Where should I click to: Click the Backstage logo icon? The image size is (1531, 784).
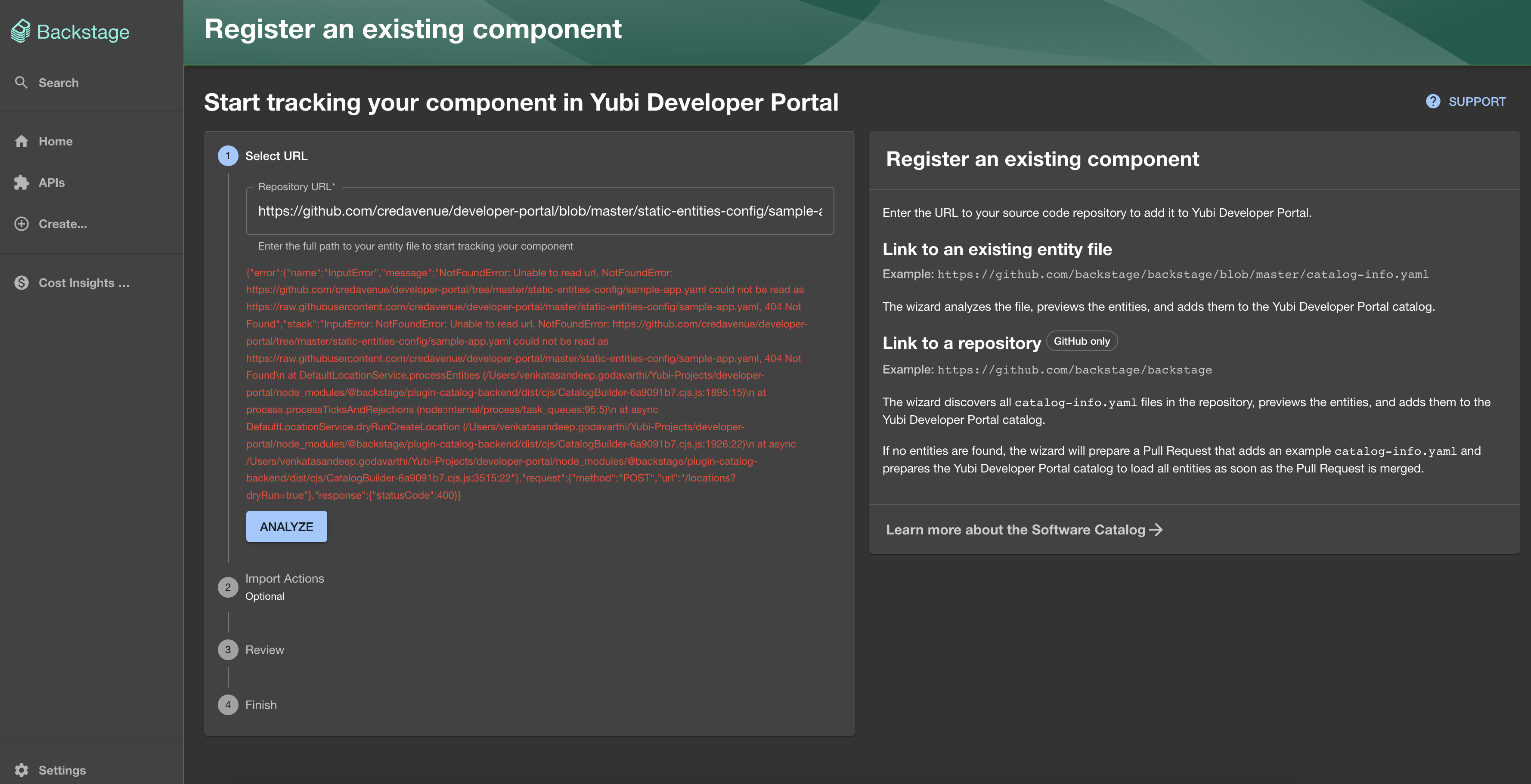(x=20, y=30)
